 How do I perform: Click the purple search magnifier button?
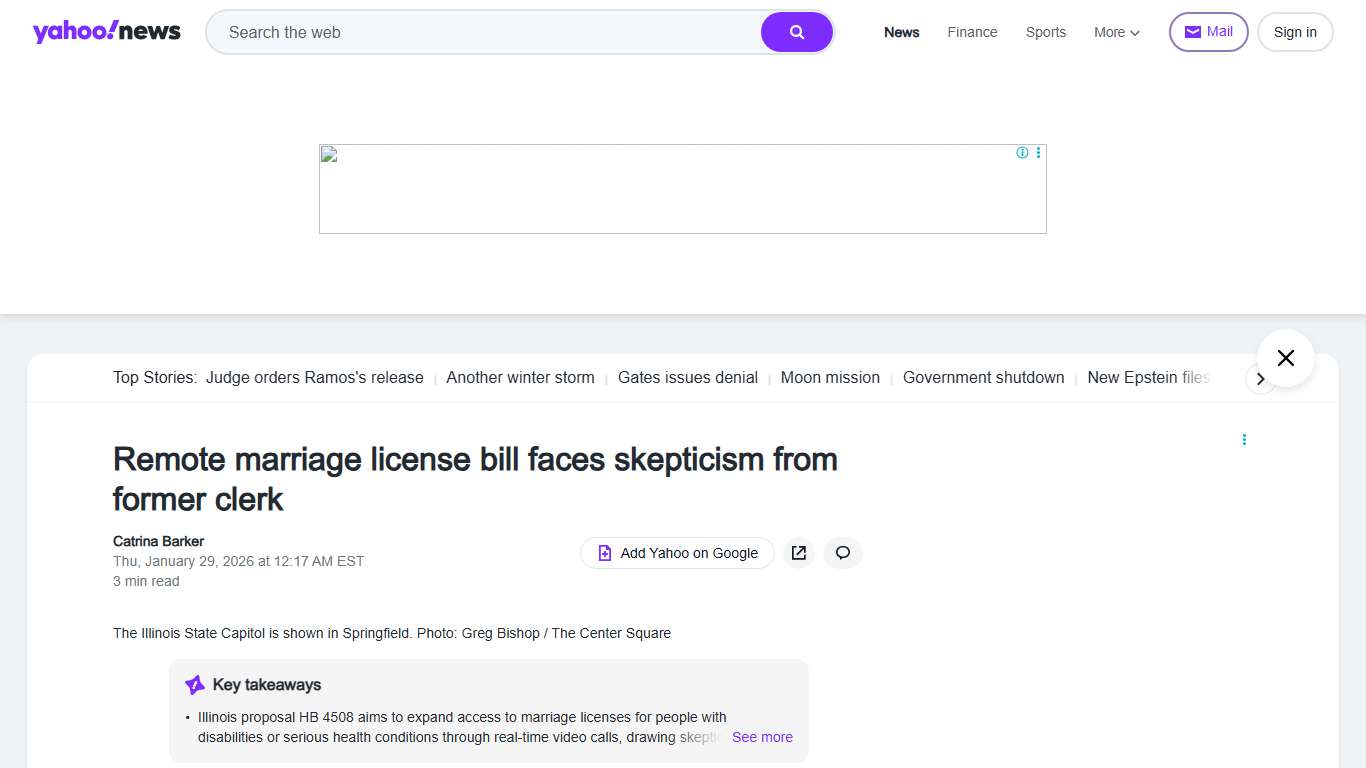click(796, 32)
